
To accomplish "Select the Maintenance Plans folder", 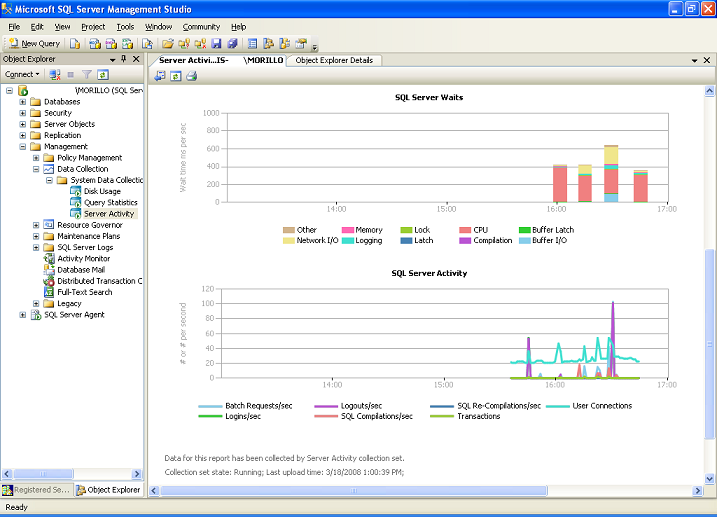I will 88,236.
